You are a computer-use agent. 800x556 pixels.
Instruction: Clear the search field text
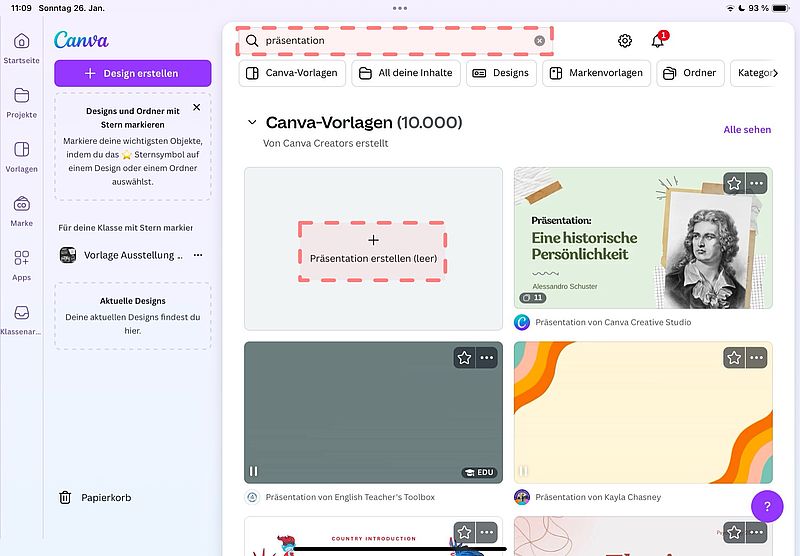pos(539,41)
